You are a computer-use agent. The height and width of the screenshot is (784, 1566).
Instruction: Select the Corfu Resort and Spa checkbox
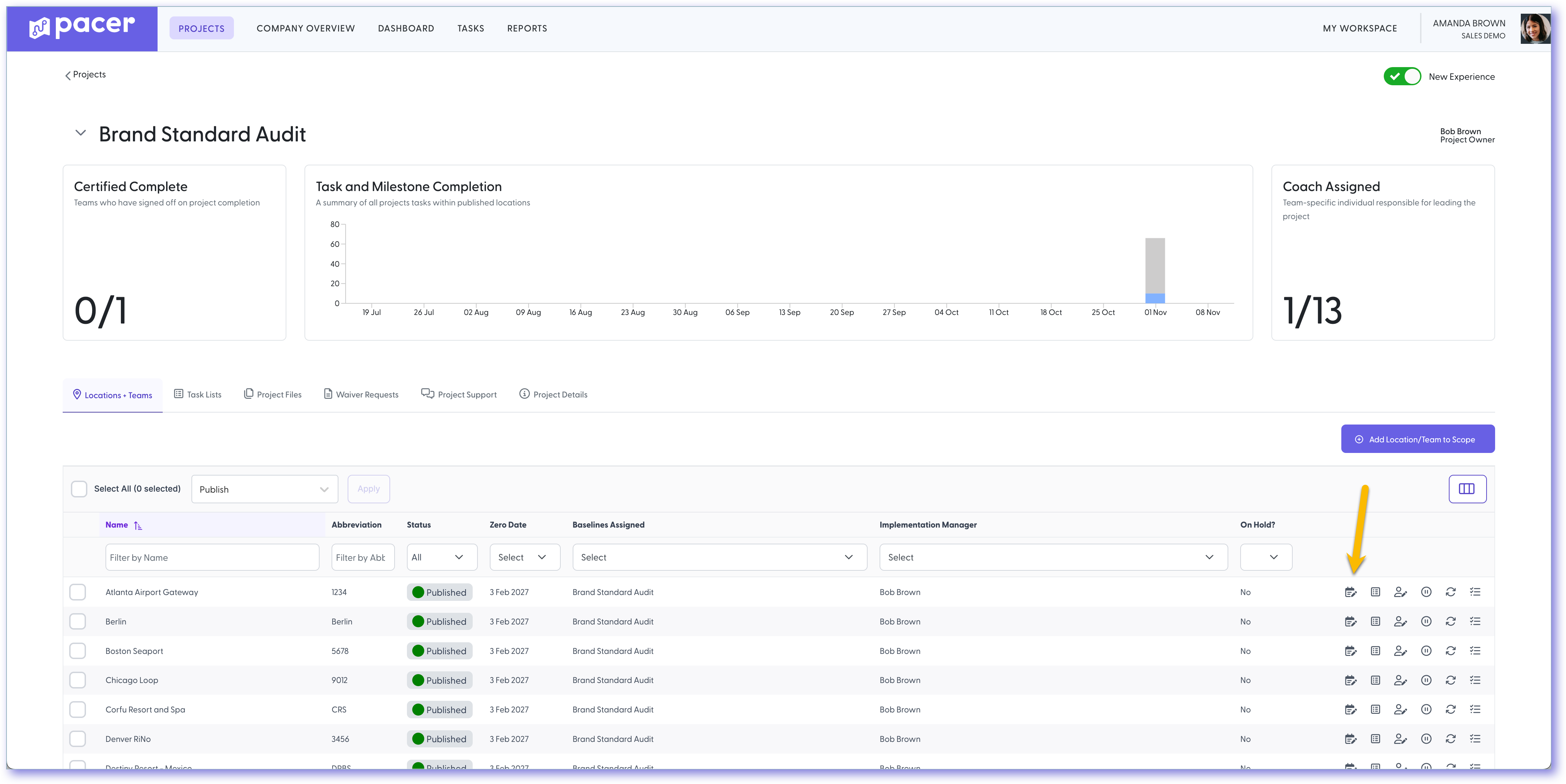[78, 709]
